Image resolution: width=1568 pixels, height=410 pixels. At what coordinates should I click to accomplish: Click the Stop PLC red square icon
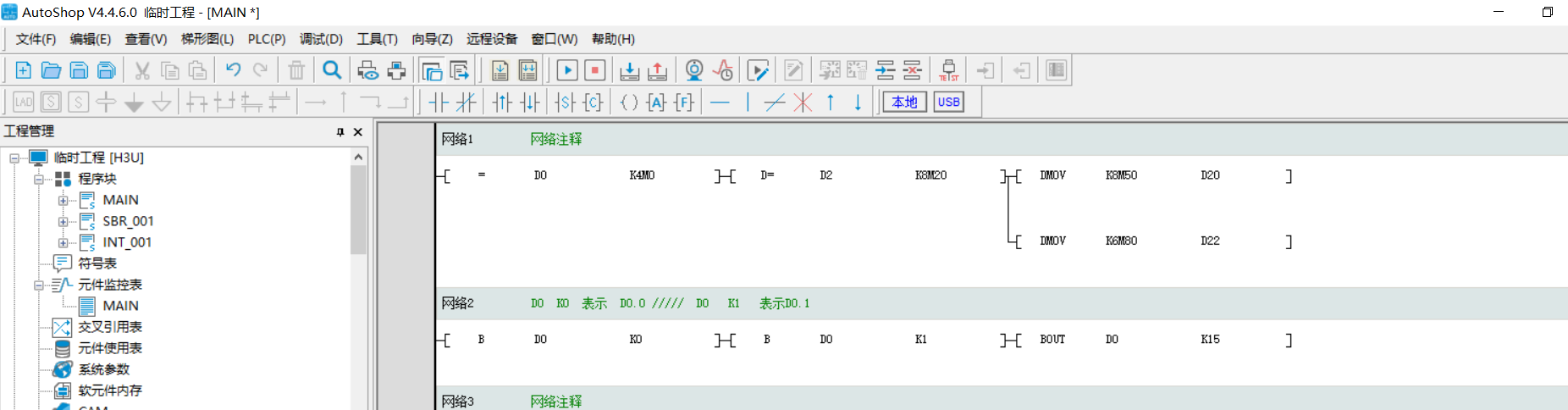click(595, 70)
